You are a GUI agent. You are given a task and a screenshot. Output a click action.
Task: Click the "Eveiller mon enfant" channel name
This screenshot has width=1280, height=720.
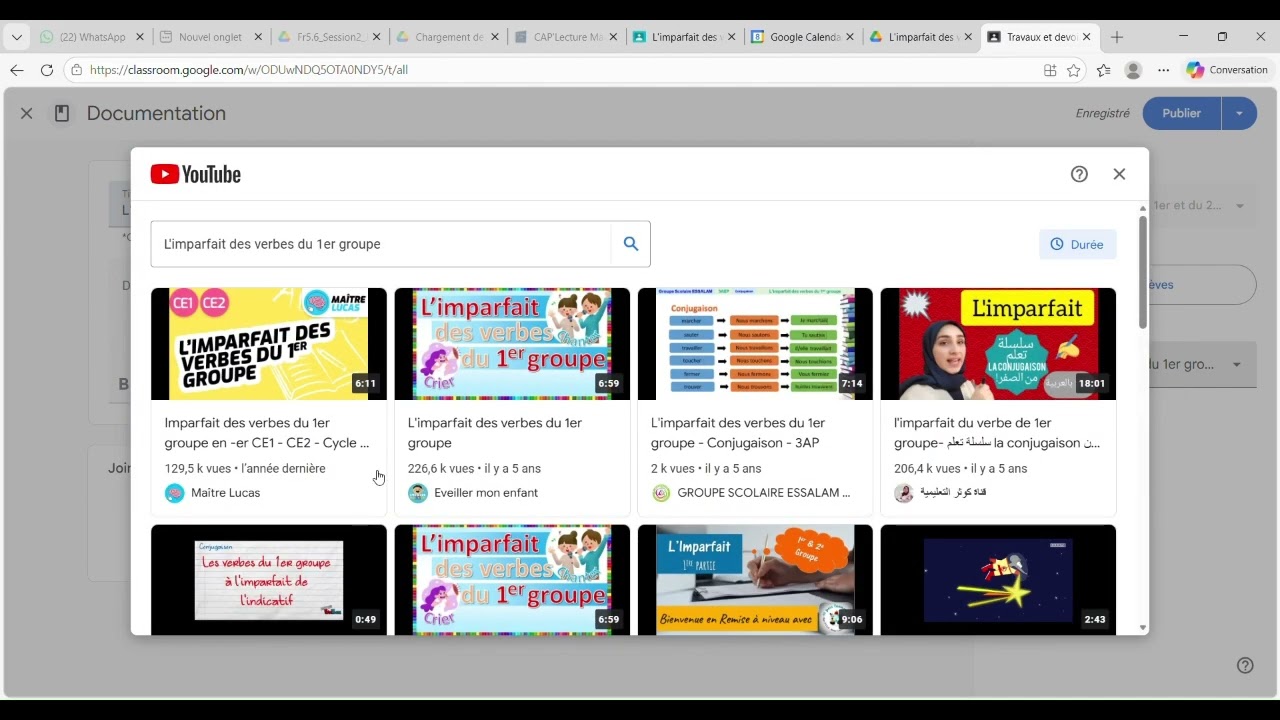pos(486,493)
